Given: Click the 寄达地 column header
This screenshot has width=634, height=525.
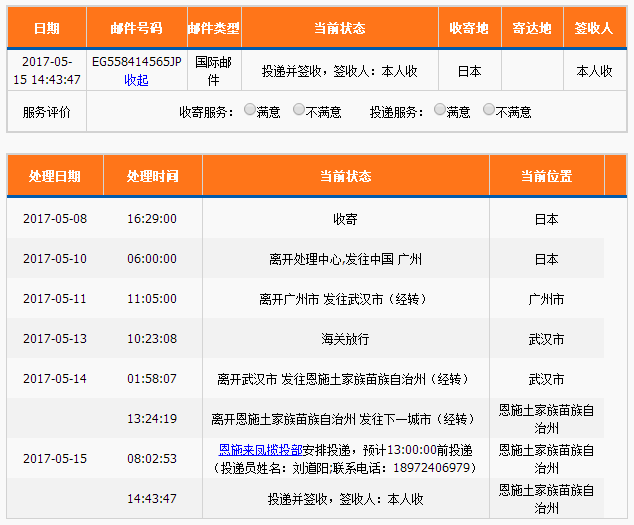Looking at the screenshot, I should pos(532,28).
